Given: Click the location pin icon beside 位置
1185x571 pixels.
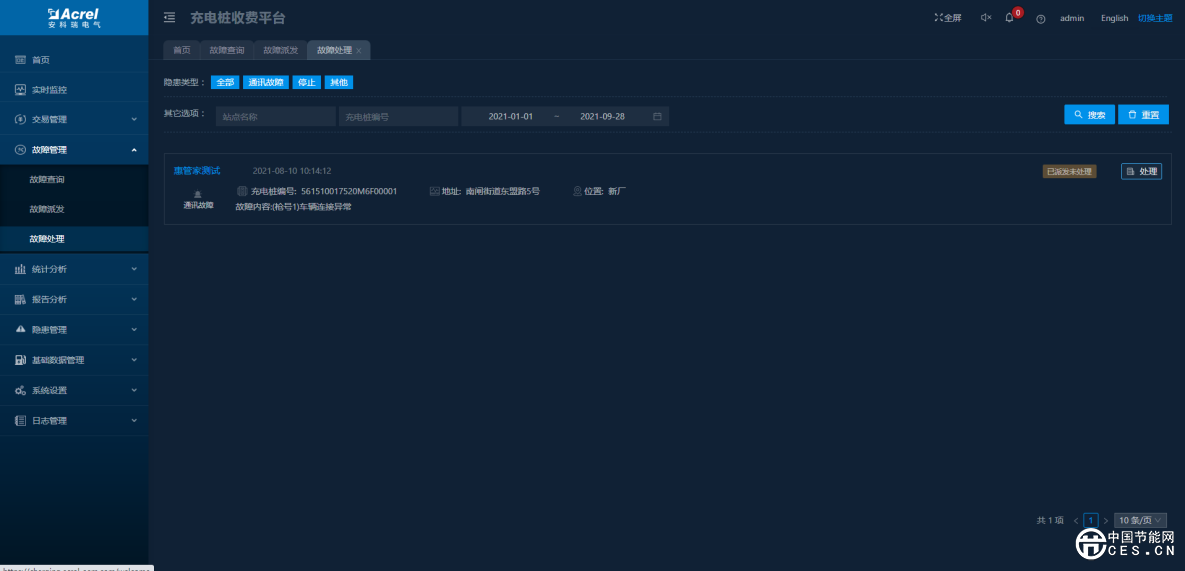Looking at the screenshot, I should [x=578, y=191].
